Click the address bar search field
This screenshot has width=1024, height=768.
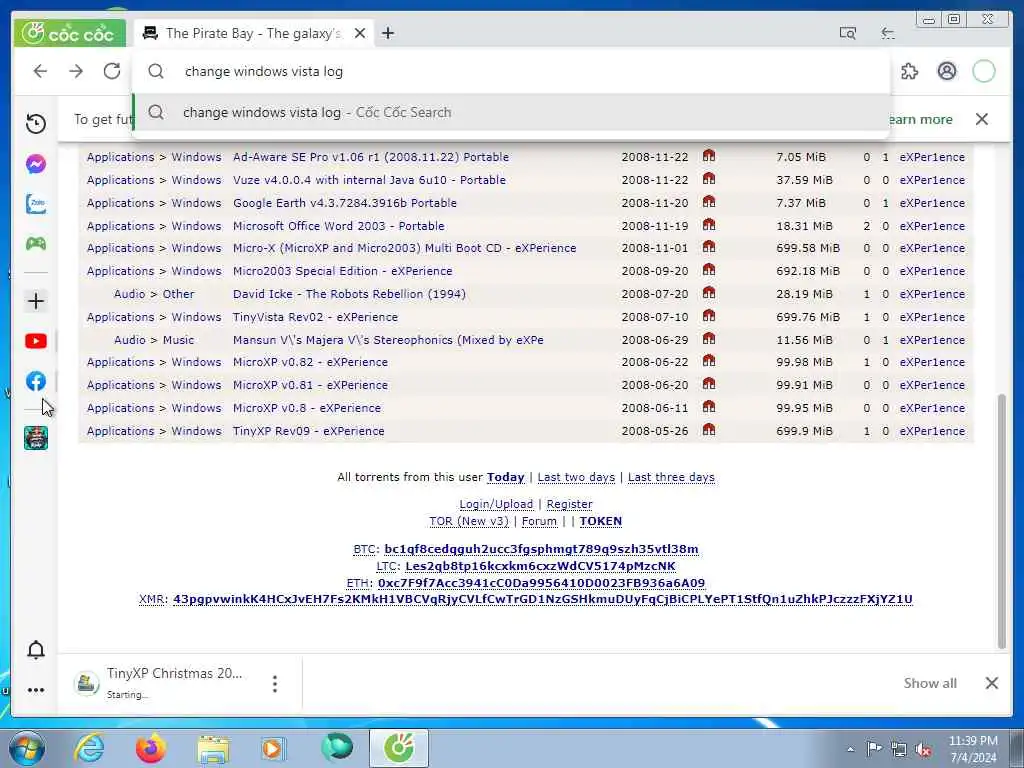point(511,71)
